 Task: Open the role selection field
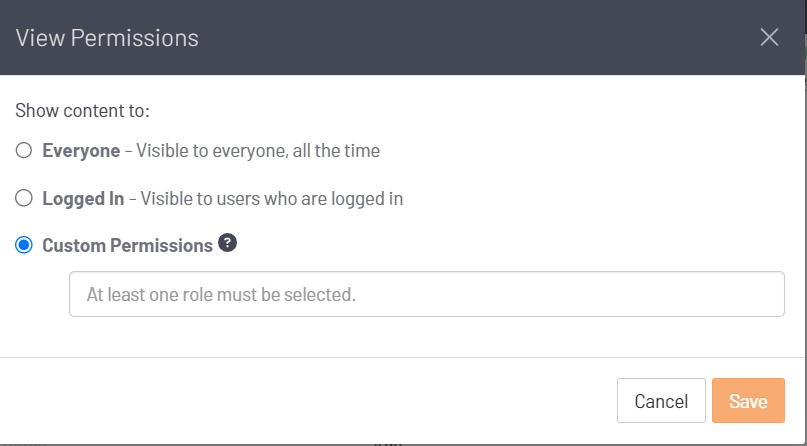pyautogui.click(x=426, y=295)
